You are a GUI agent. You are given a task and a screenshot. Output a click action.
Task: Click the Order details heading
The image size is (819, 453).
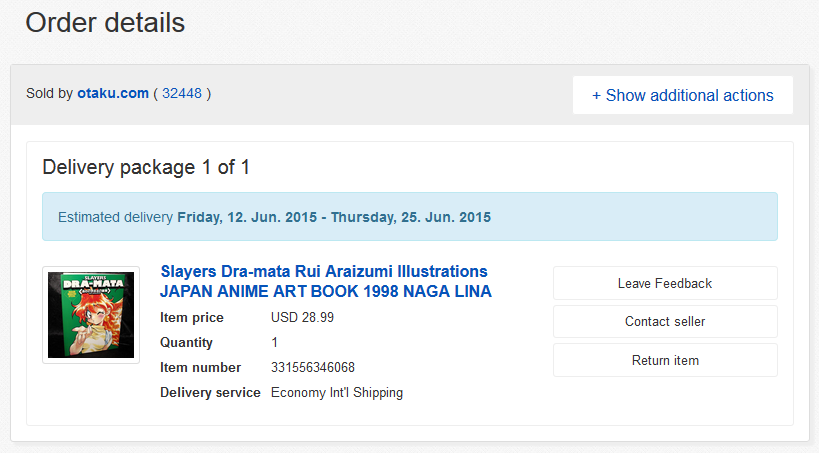(105, 23)
